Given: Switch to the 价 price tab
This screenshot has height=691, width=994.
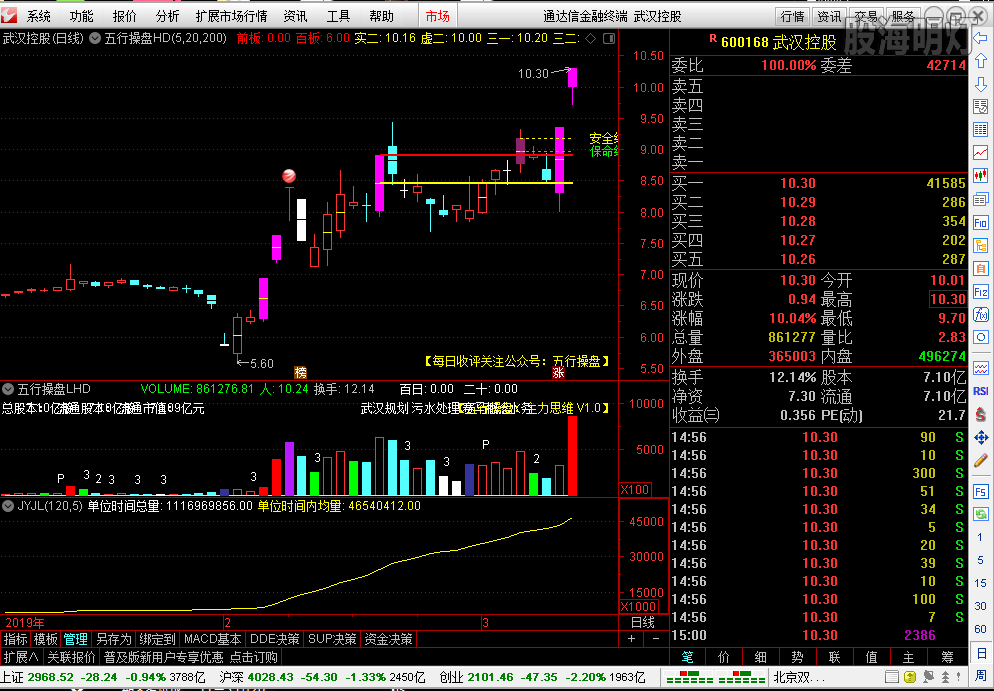Looking at the screenshot, I should tap(724, 657).
